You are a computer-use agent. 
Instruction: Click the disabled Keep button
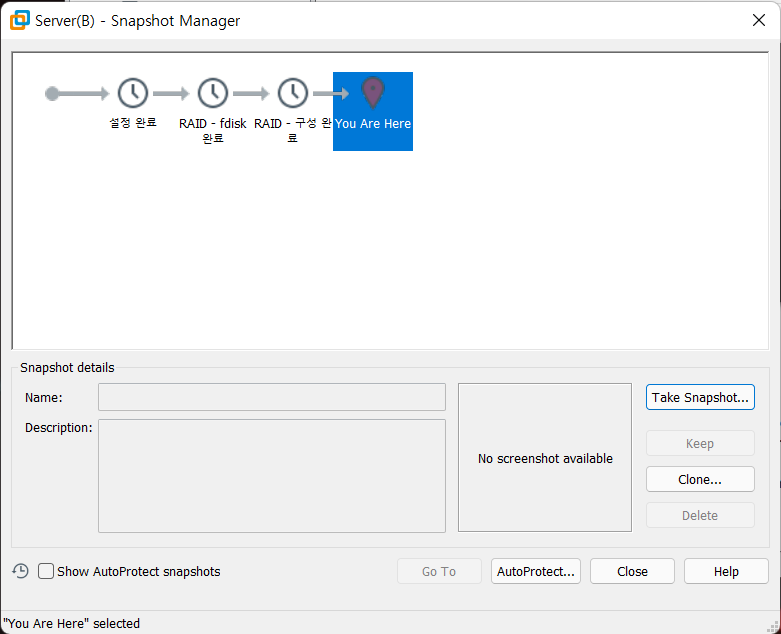click(x=700, y=443)
